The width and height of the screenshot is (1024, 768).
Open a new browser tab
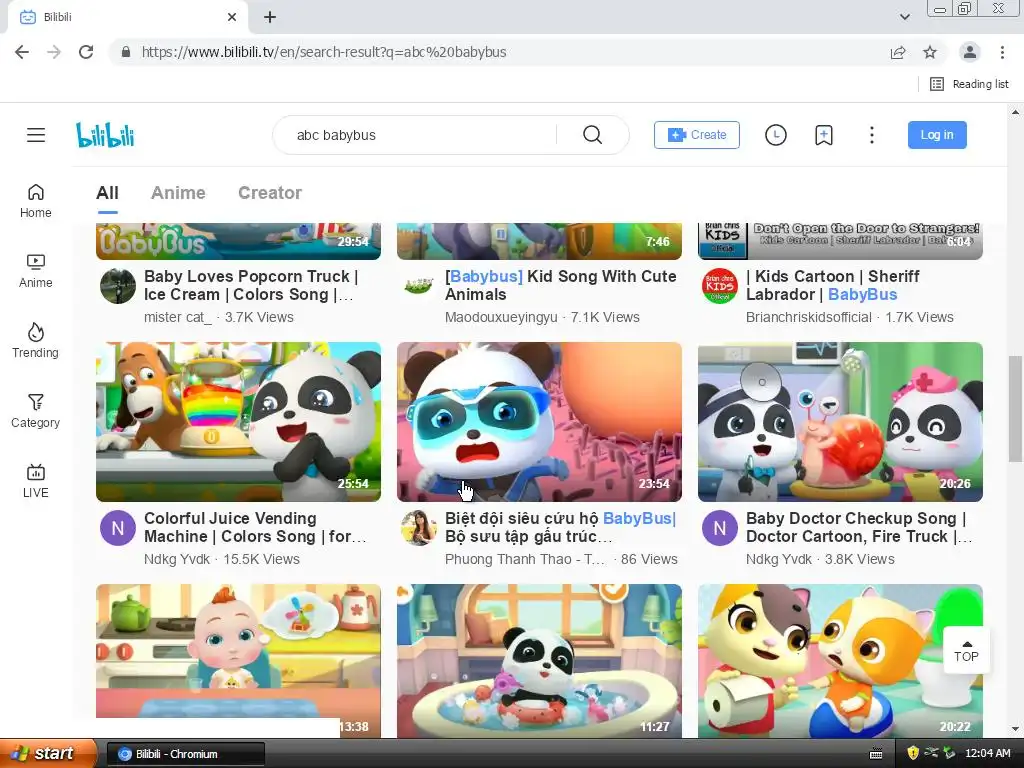(270, 17)
